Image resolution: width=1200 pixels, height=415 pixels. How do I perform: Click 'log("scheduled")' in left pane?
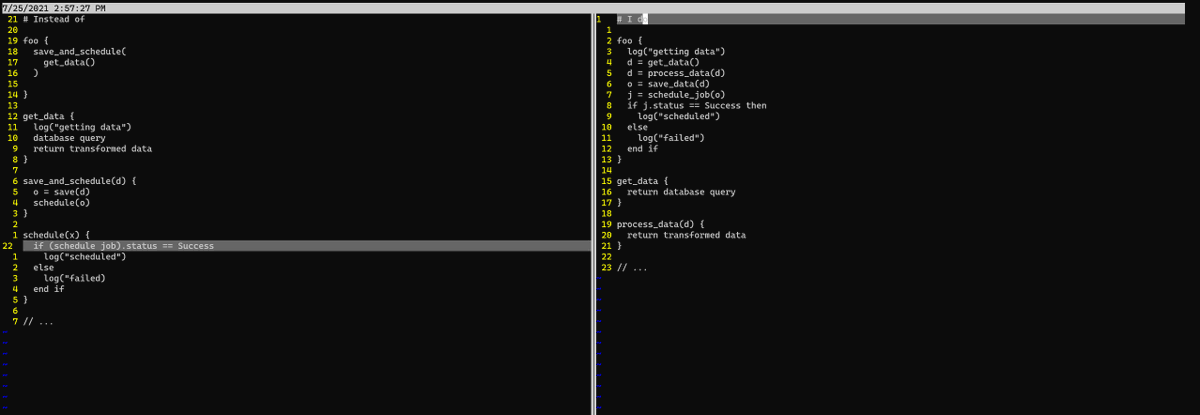pos(85,256)
